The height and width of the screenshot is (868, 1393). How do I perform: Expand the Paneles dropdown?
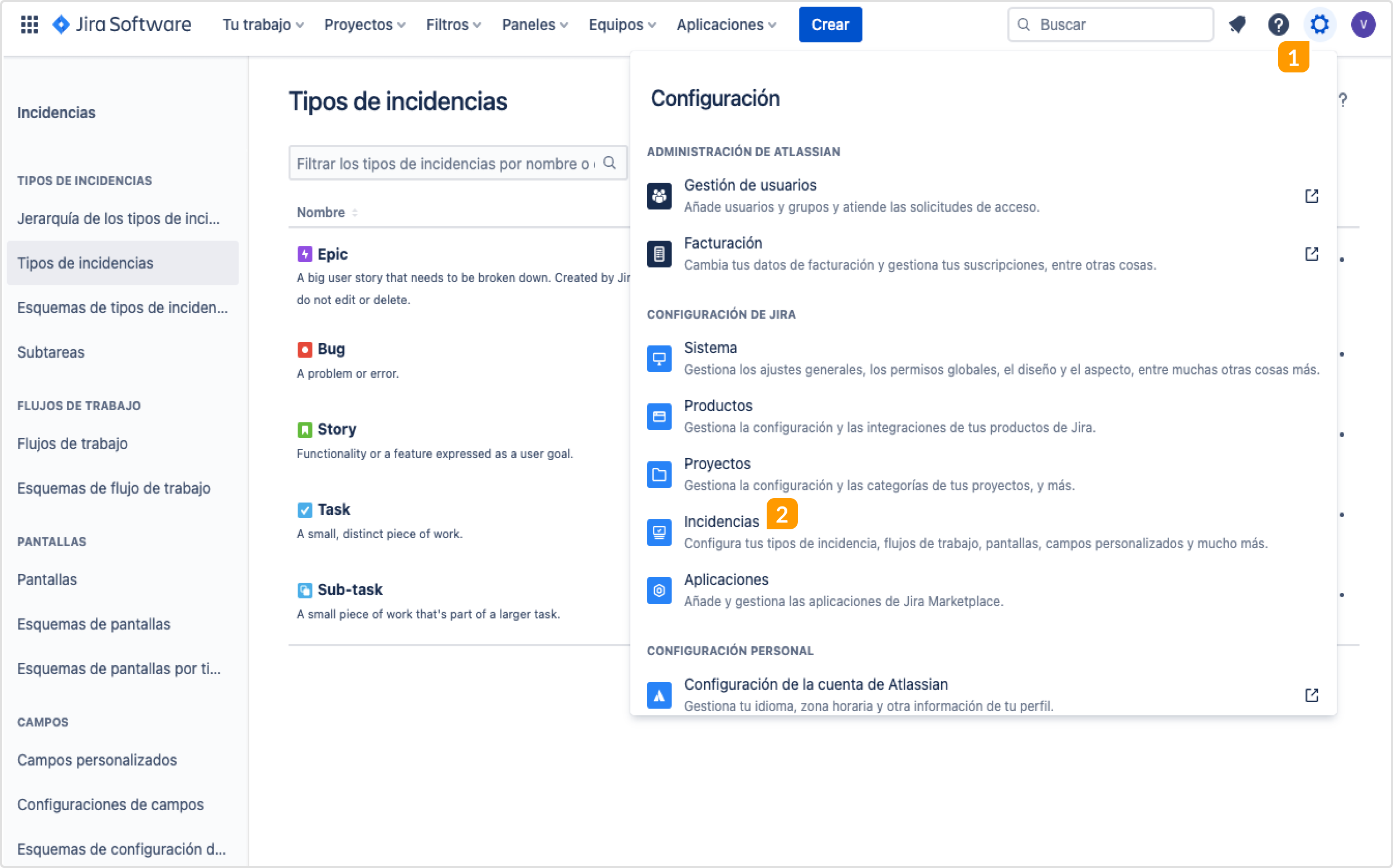pyautogui.click(x=534, y=25)
